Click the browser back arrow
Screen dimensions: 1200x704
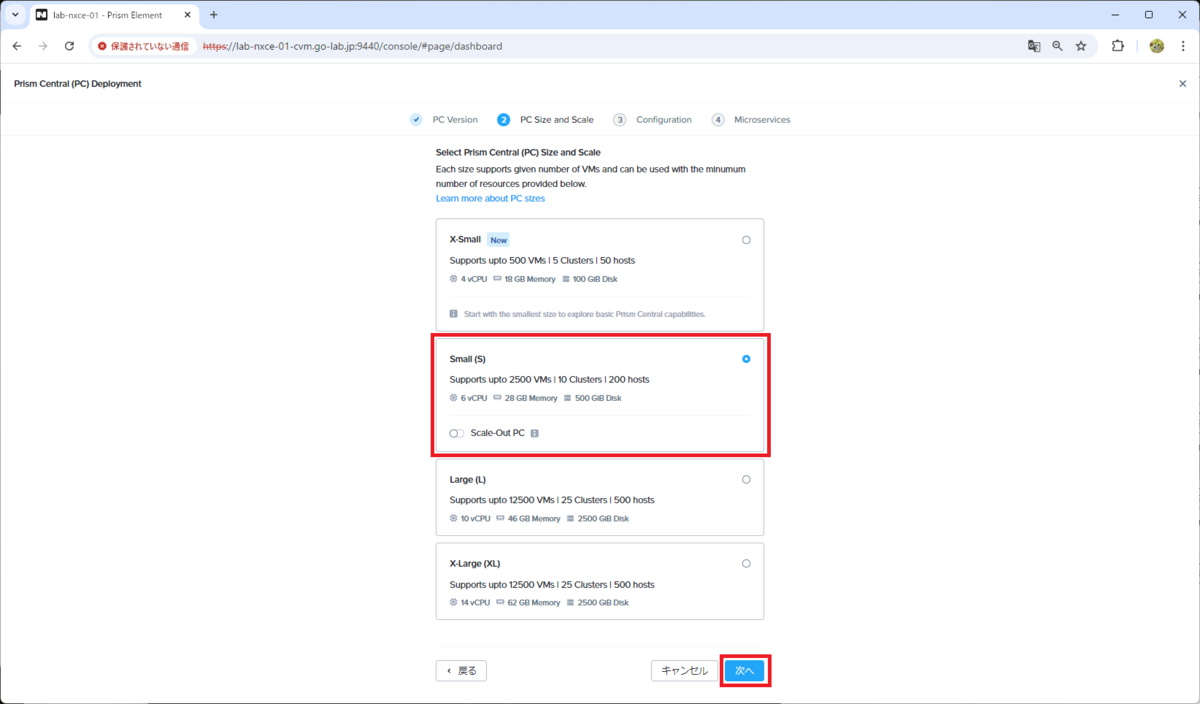click(17, 46)
